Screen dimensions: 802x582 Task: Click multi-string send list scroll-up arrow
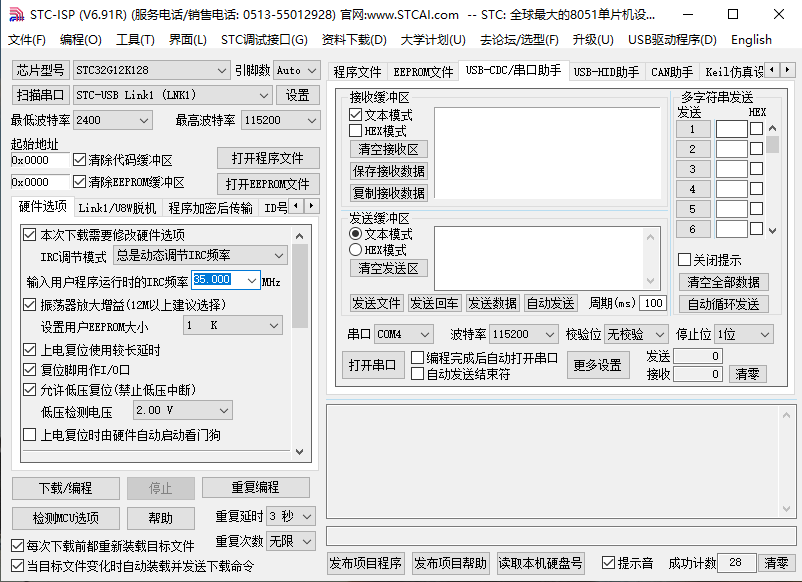[x=772, y=128]
